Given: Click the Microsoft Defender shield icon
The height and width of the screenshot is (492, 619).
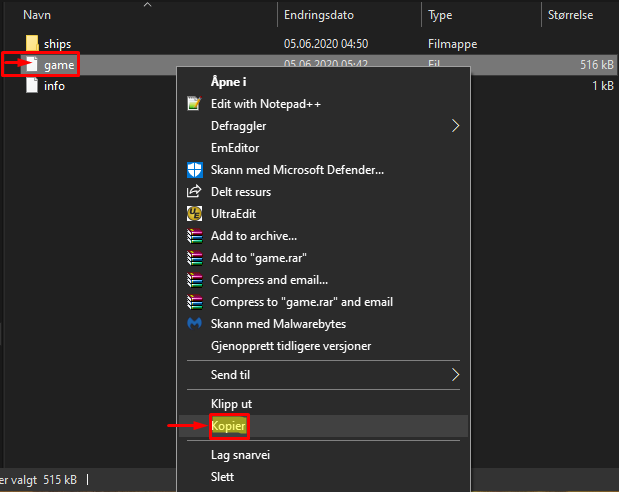Looking at the screenshot, I should 194,170.
